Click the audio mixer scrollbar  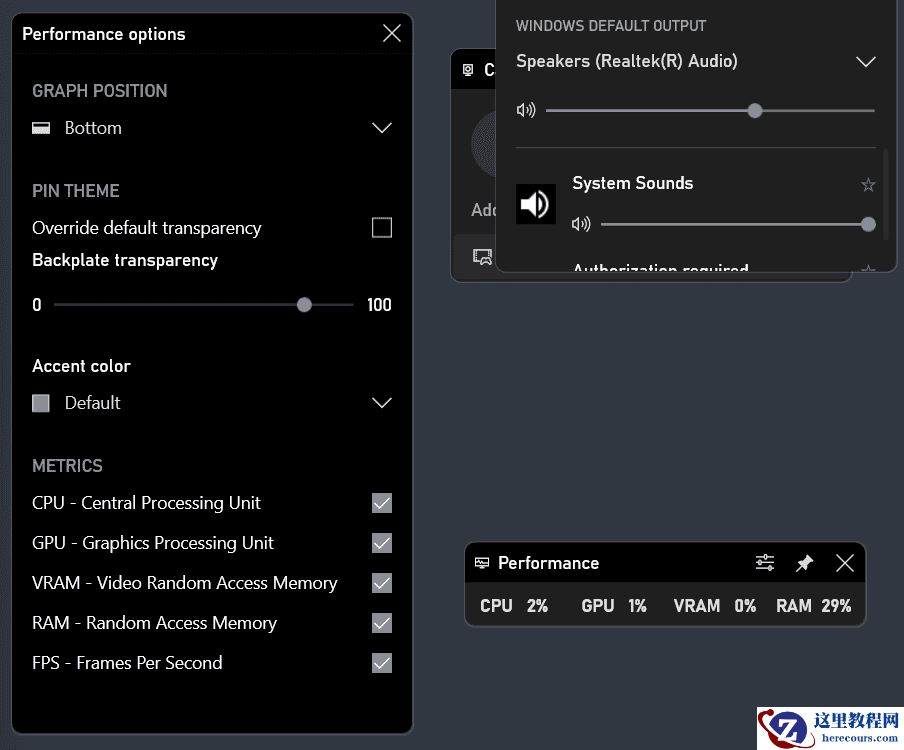pos(886,194)
